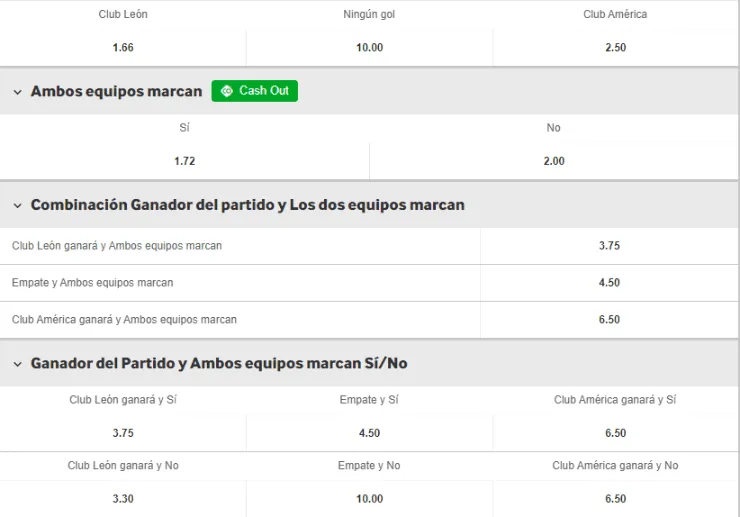Select Empate y No odds 10.00
740x517 pixels.
coord(369,499)
